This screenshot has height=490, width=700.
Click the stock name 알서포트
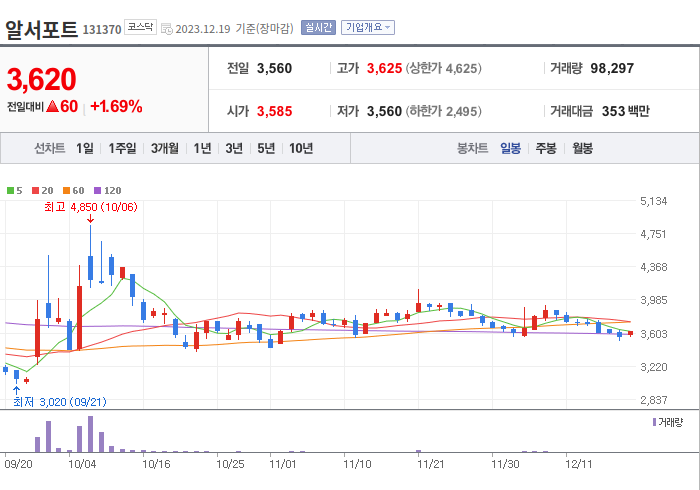42,29
